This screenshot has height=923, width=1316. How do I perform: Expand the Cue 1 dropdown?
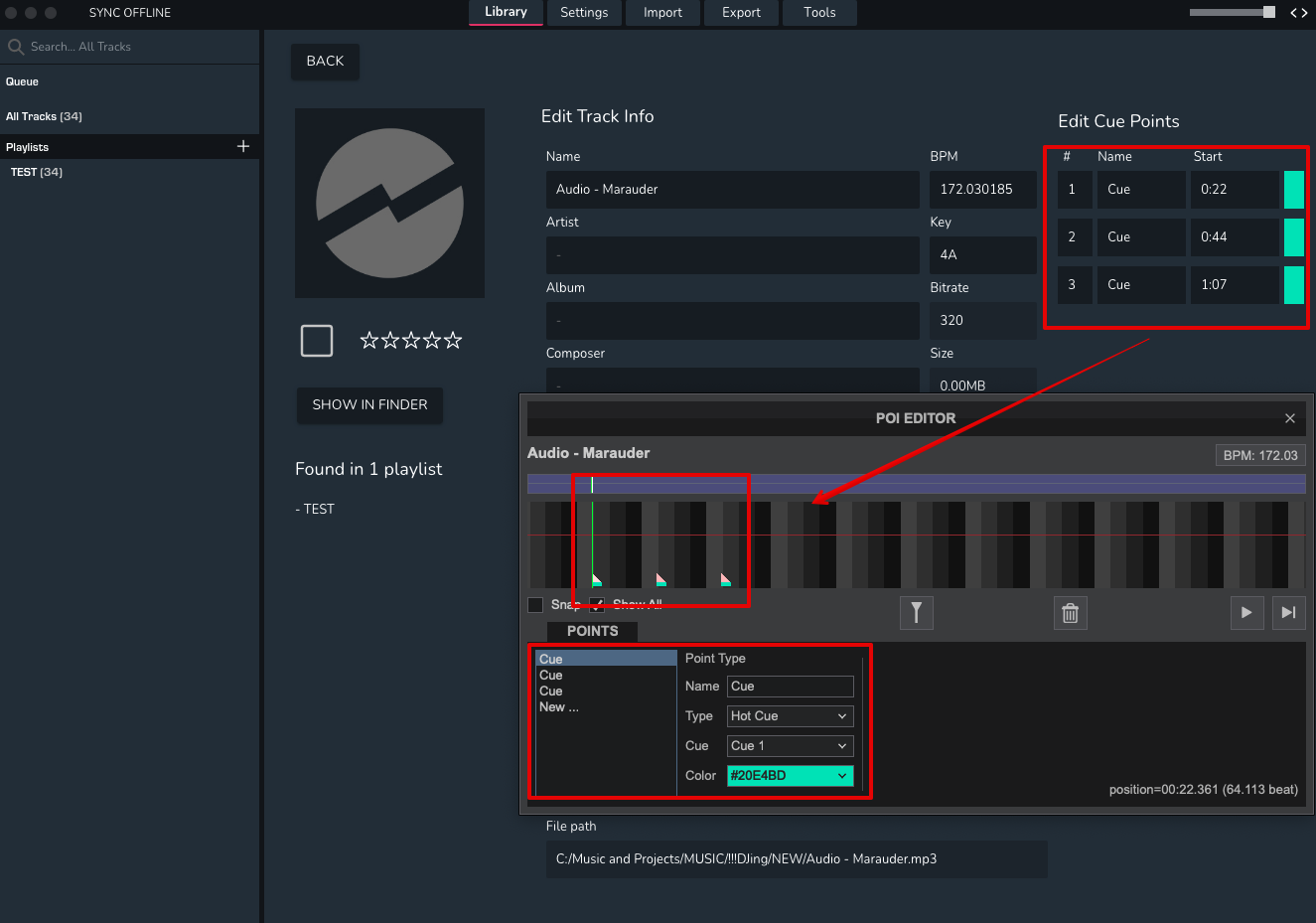coord(790,746)
